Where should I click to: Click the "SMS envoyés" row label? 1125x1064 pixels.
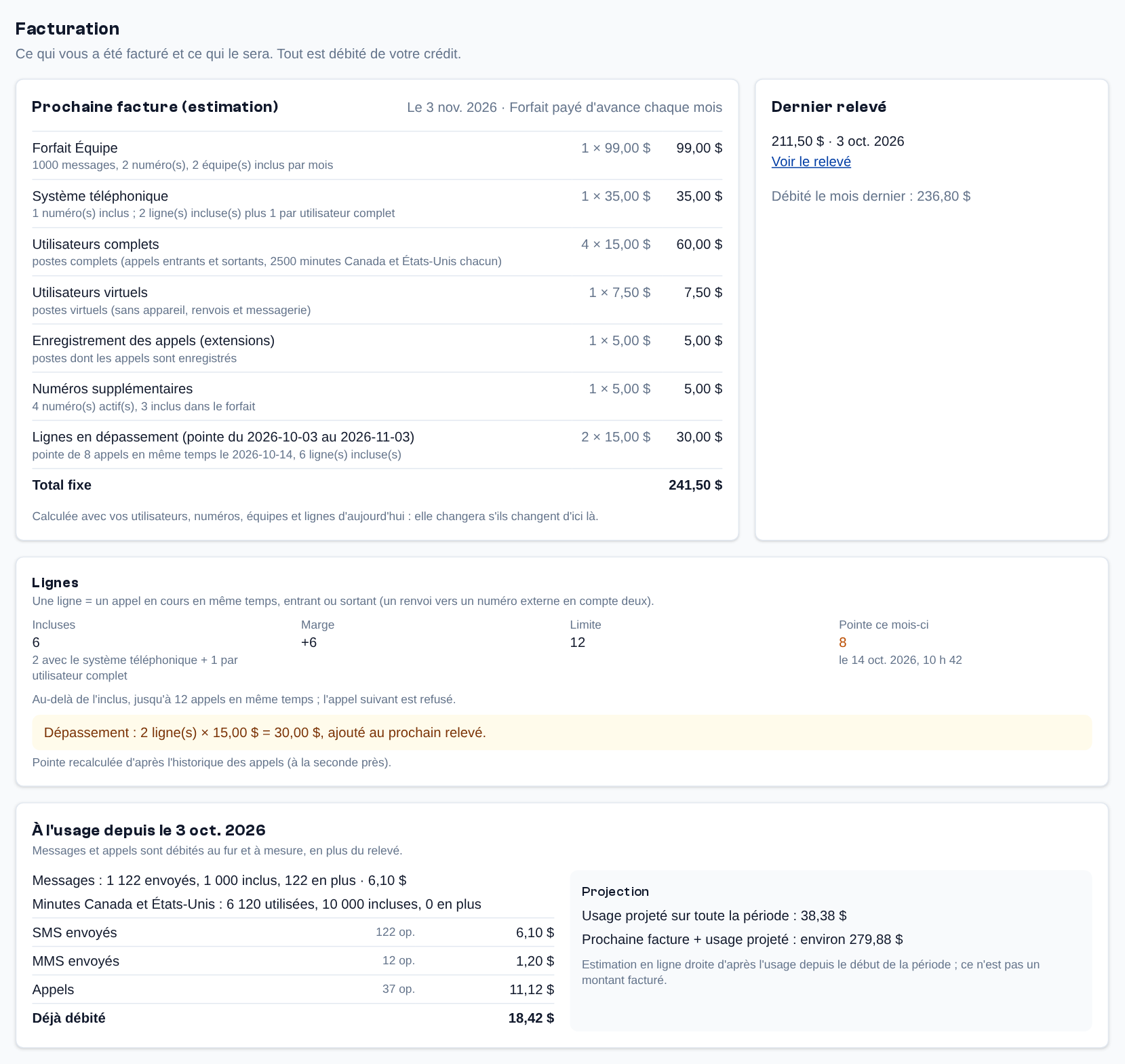(75, 932)
